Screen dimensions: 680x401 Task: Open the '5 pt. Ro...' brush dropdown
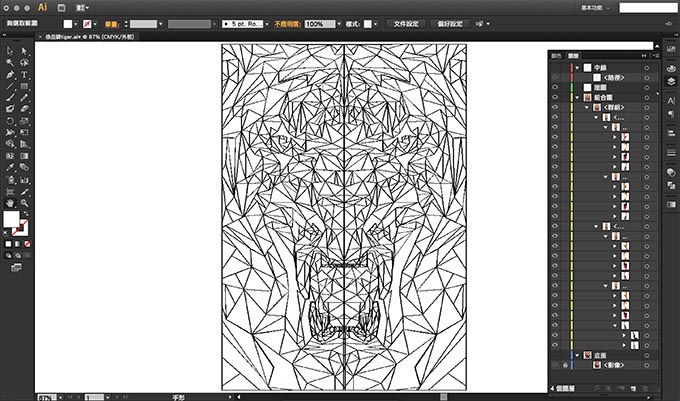[267, 24]
